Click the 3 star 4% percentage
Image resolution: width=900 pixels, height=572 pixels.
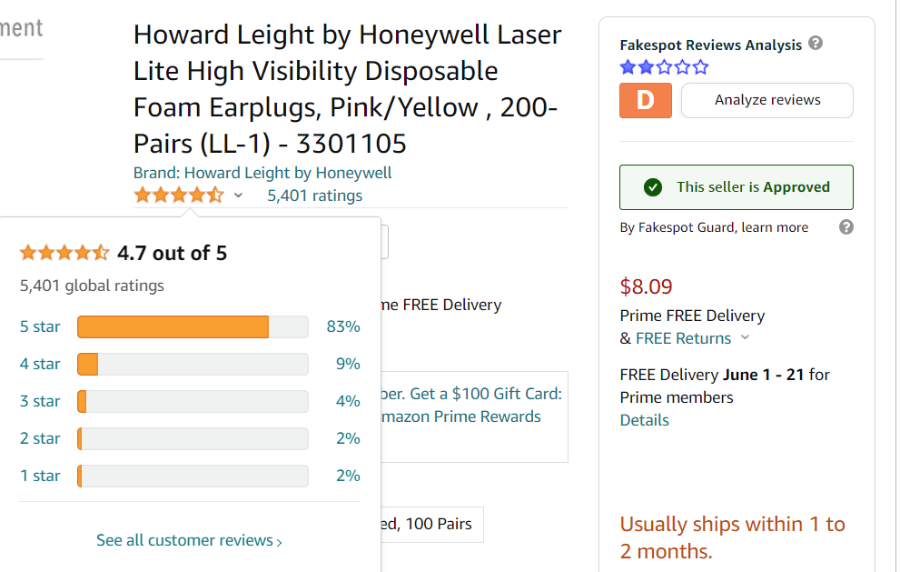(348, 401)
